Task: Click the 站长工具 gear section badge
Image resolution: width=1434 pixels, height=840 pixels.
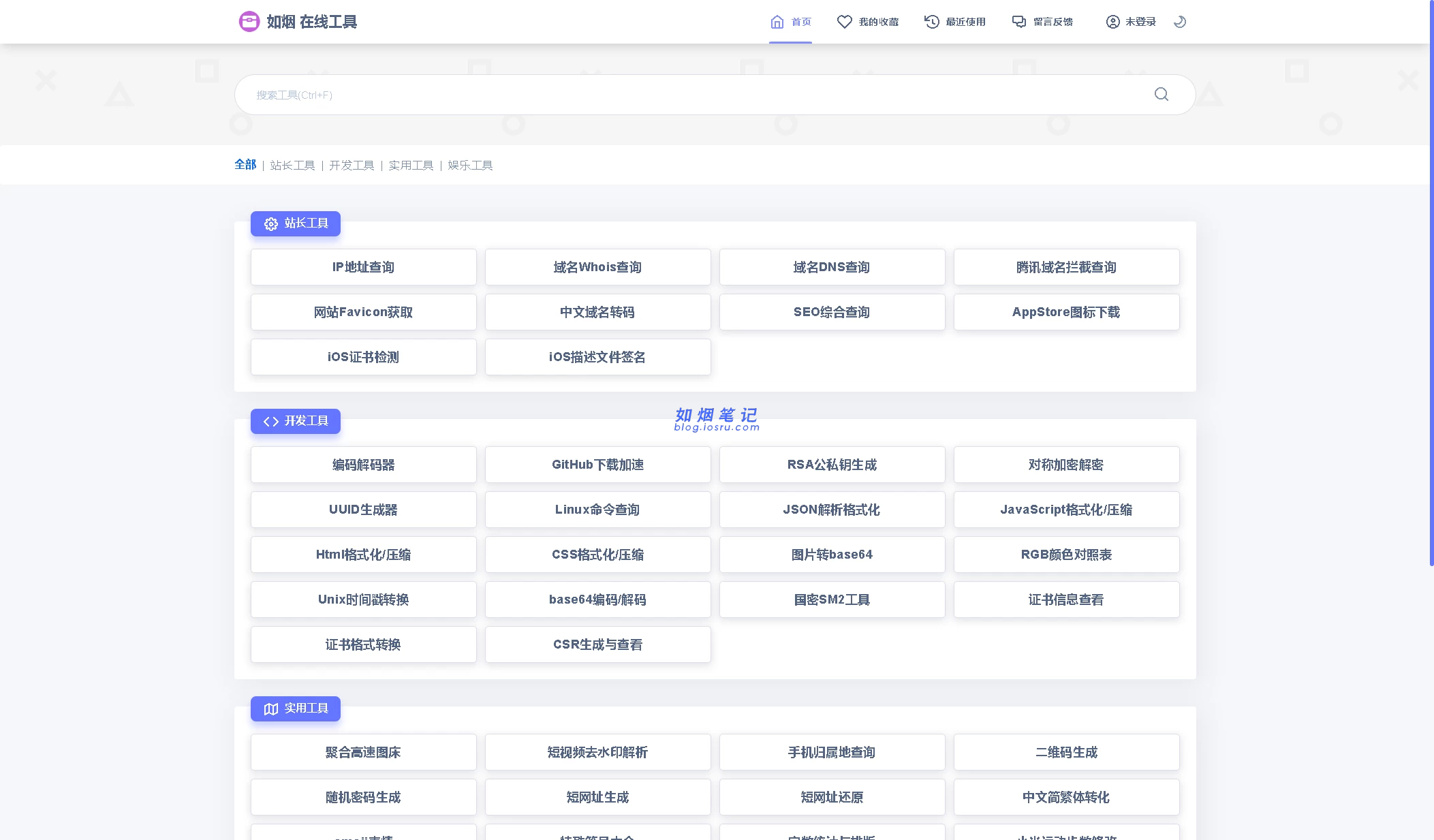Action: [295, 223]
